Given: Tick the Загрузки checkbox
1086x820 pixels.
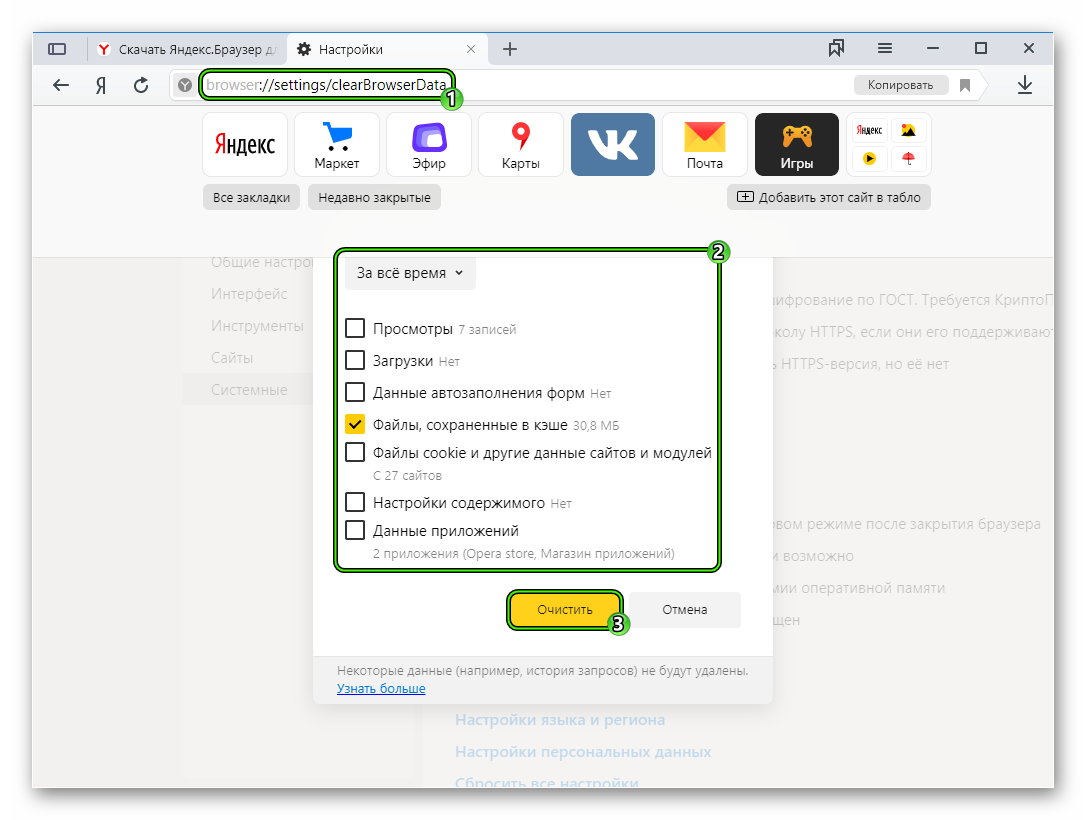Looking at the screenshot, I should [355, 360].
